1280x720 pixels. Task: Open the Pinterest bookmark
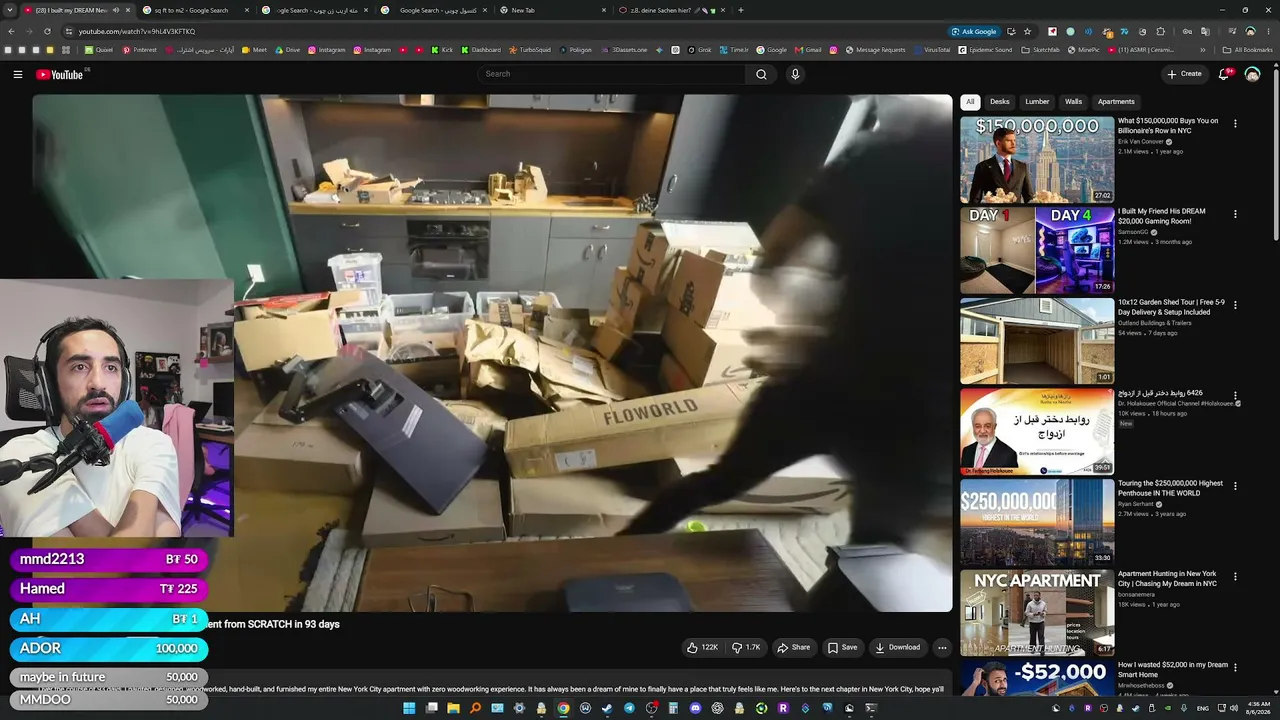click(139, 50)
